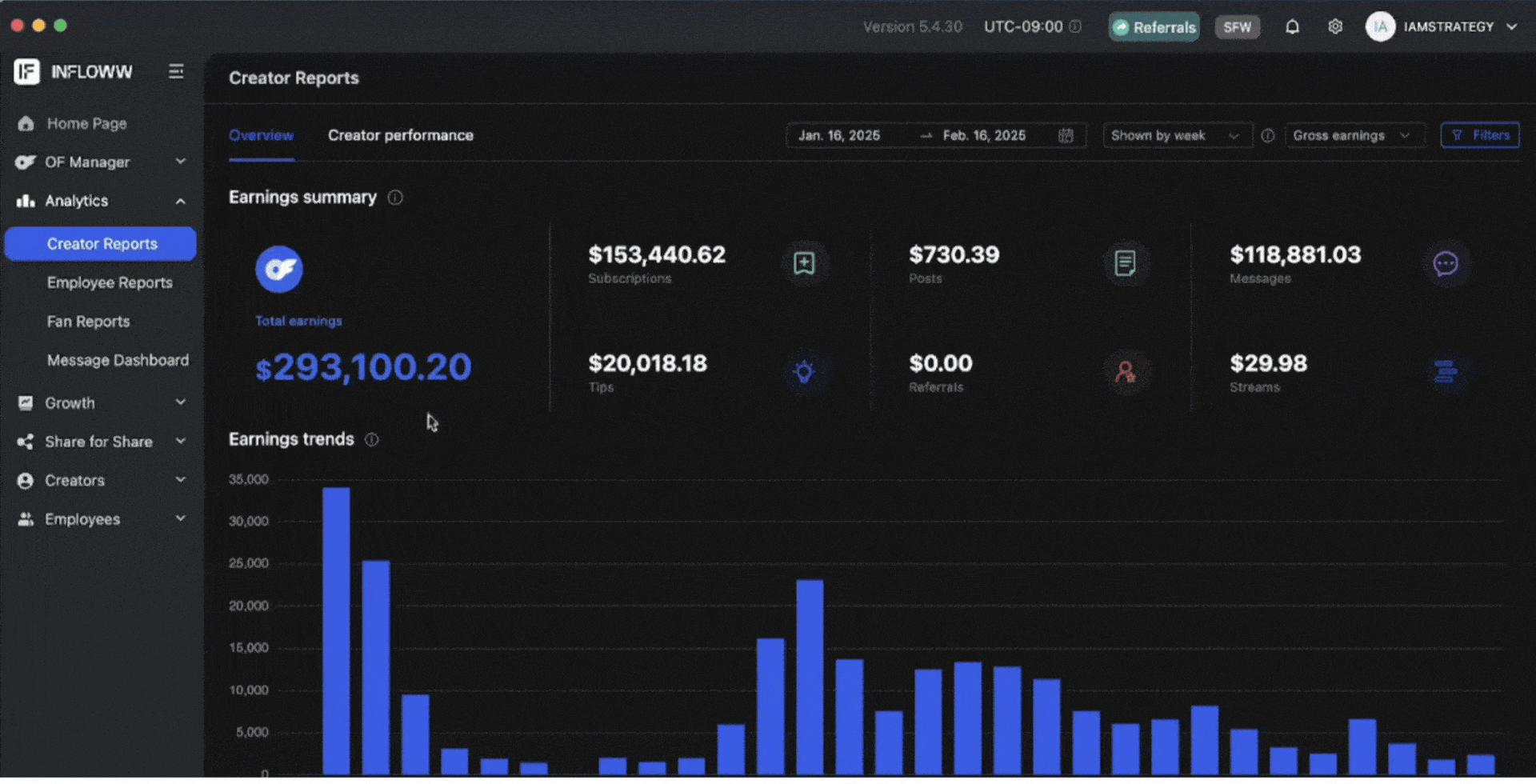Click the Referrals person icon in summary

[x=1125, y=372]
